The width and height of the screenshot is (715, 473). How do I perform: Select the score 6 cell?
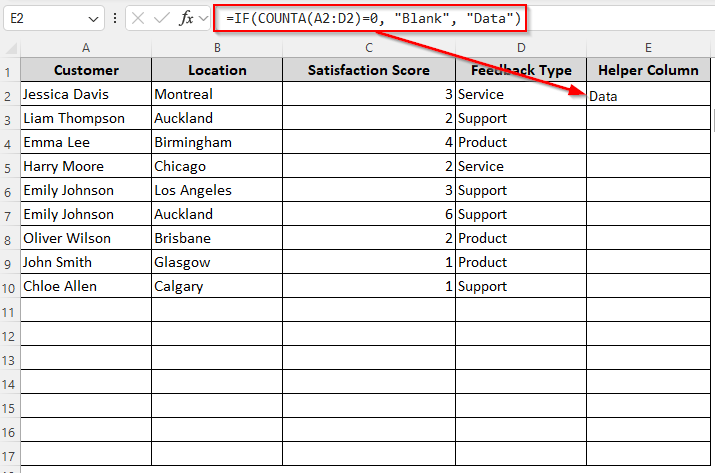click(369, 214)
